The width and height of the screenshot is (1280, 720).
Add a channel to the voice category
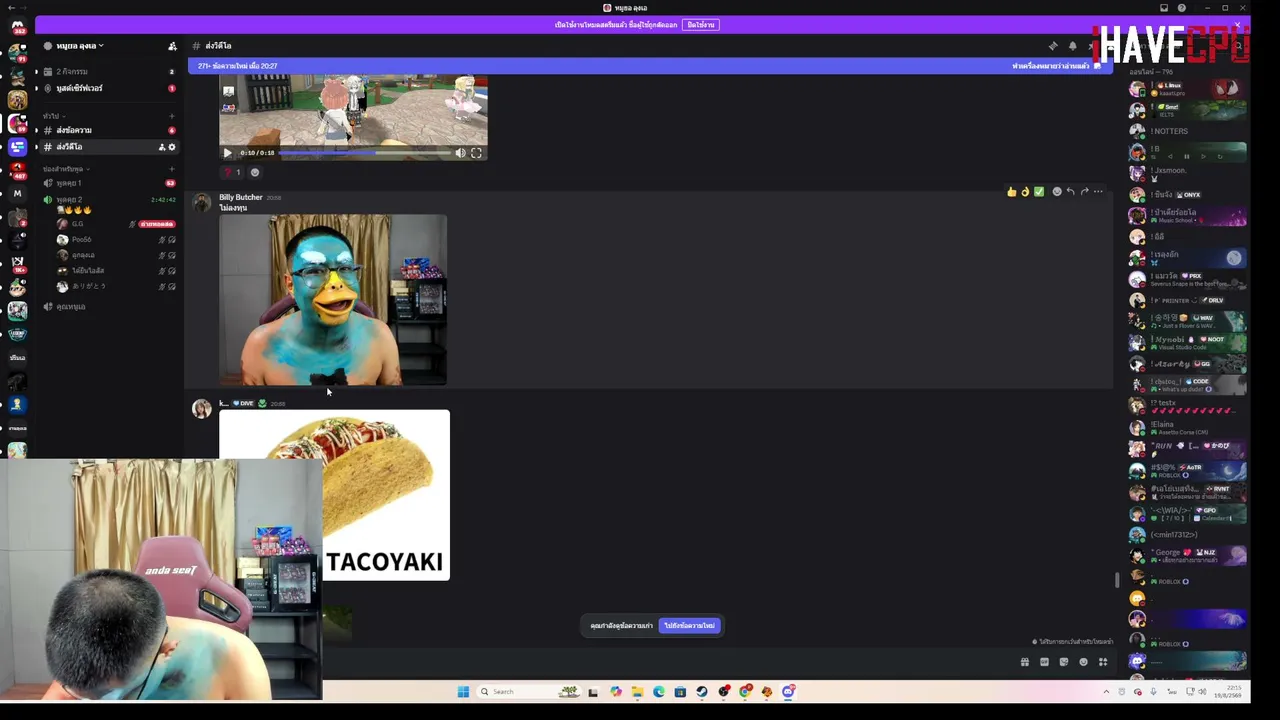click(172, 169)
